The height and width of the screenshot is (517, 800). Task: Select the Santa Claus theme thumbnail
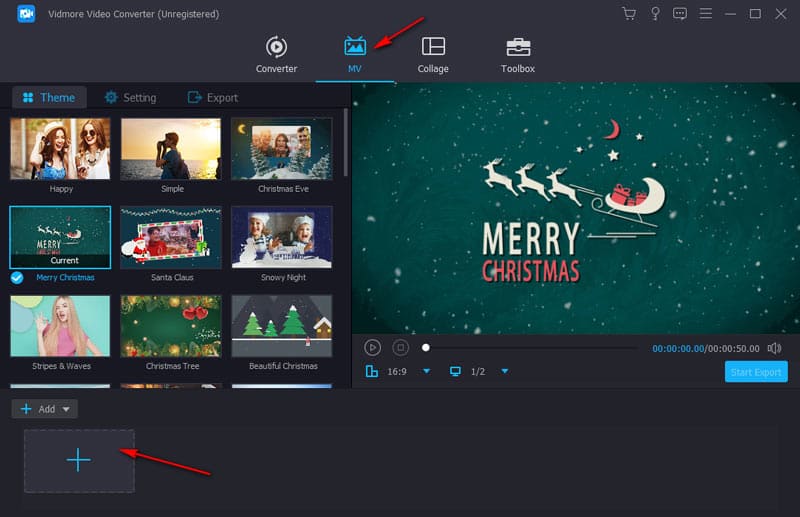point(171,239)
